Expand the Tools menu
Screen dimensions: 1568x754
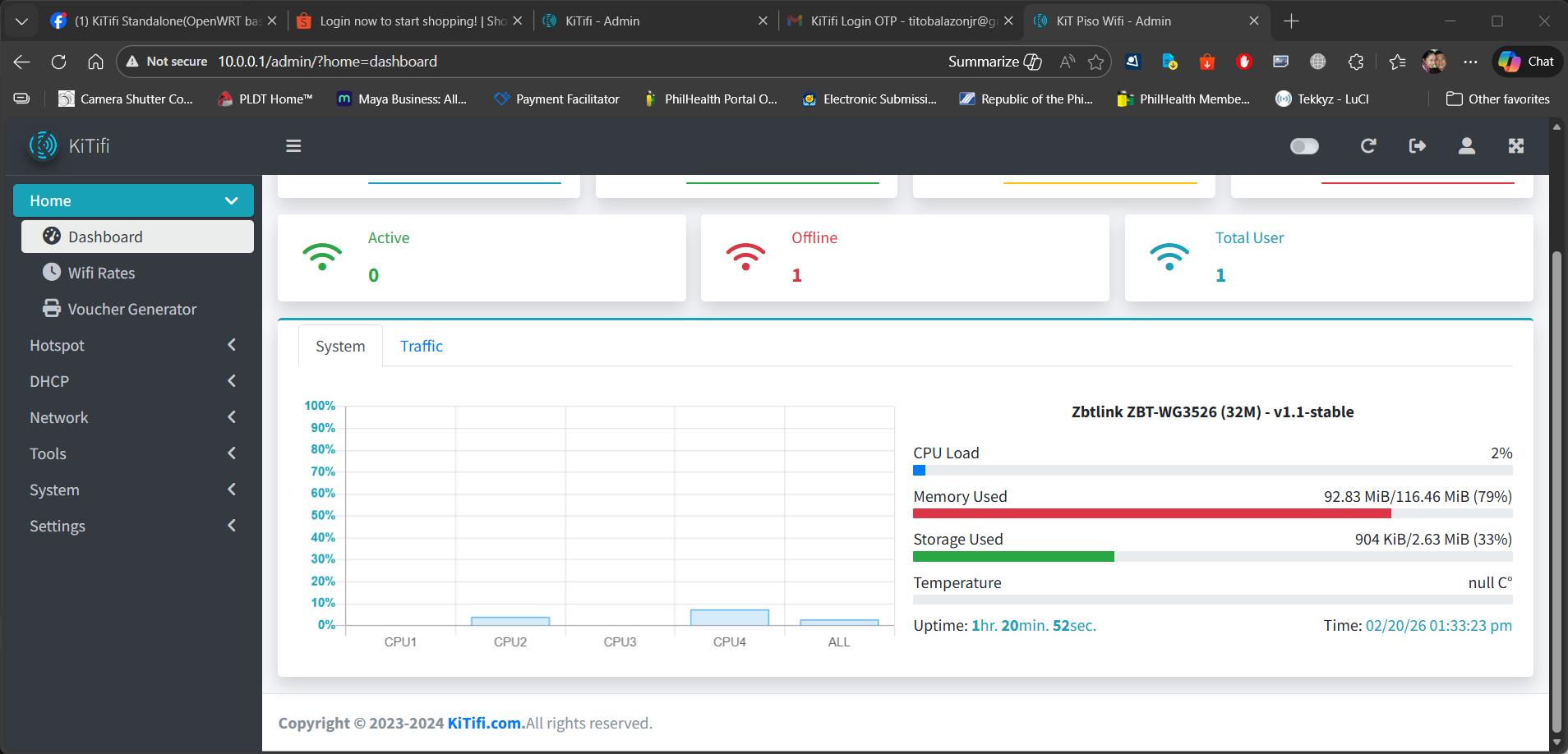(x=133, y=453)
